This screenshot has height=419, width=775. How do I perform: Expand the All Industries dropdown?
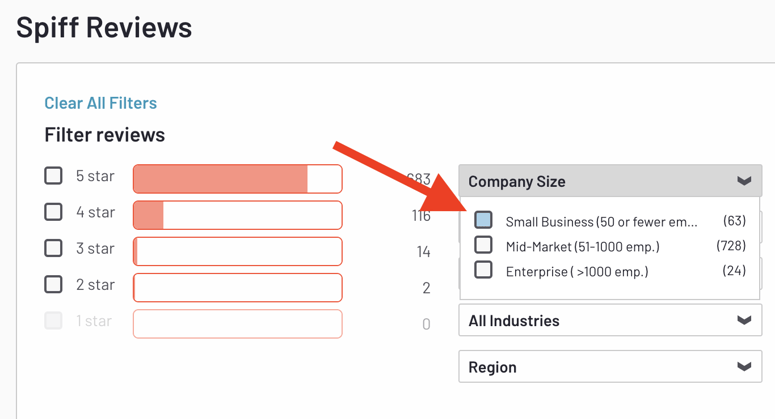(610, 321)
